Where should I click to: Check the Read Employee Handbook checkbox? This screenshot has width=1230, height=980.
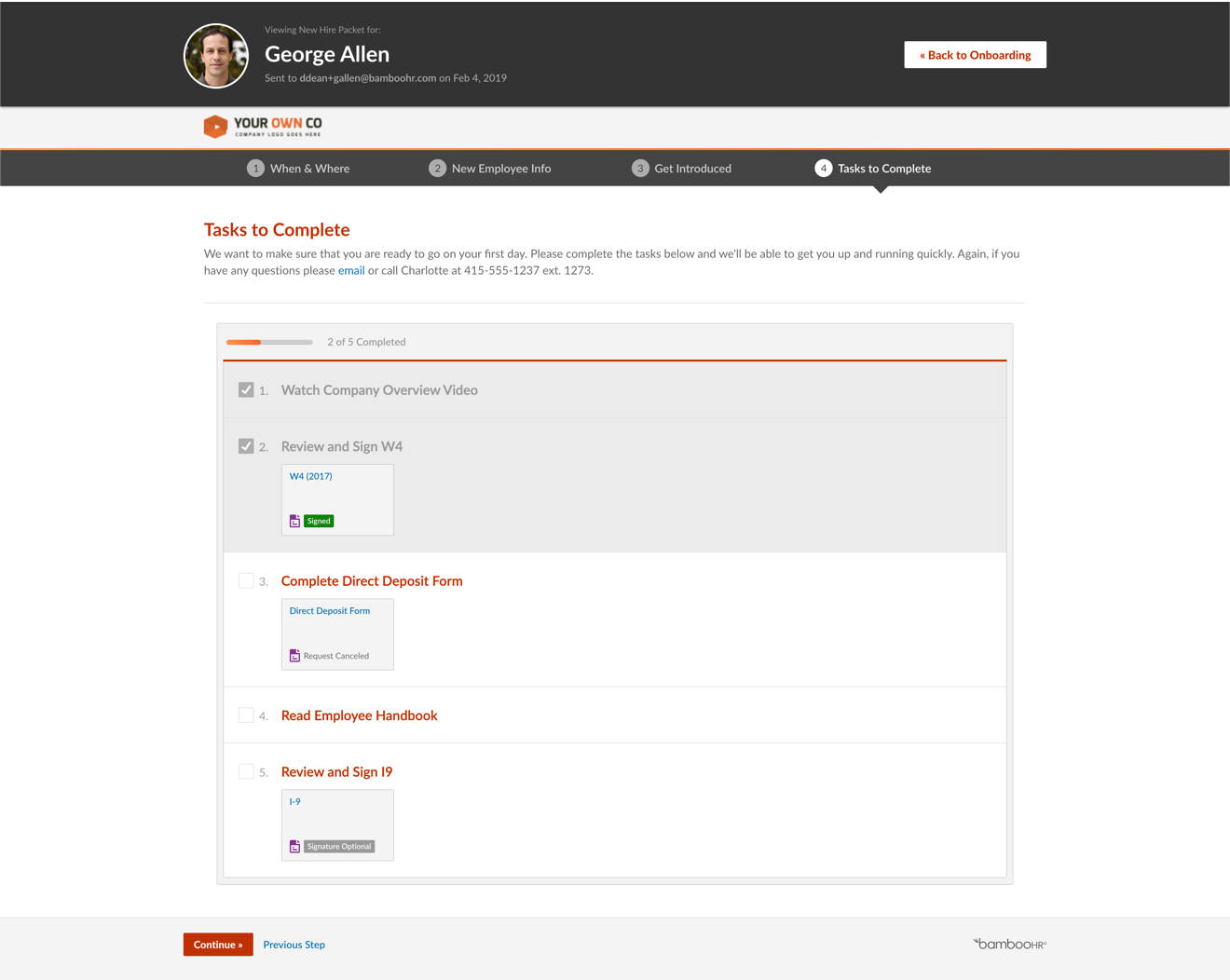coord(247,715)
